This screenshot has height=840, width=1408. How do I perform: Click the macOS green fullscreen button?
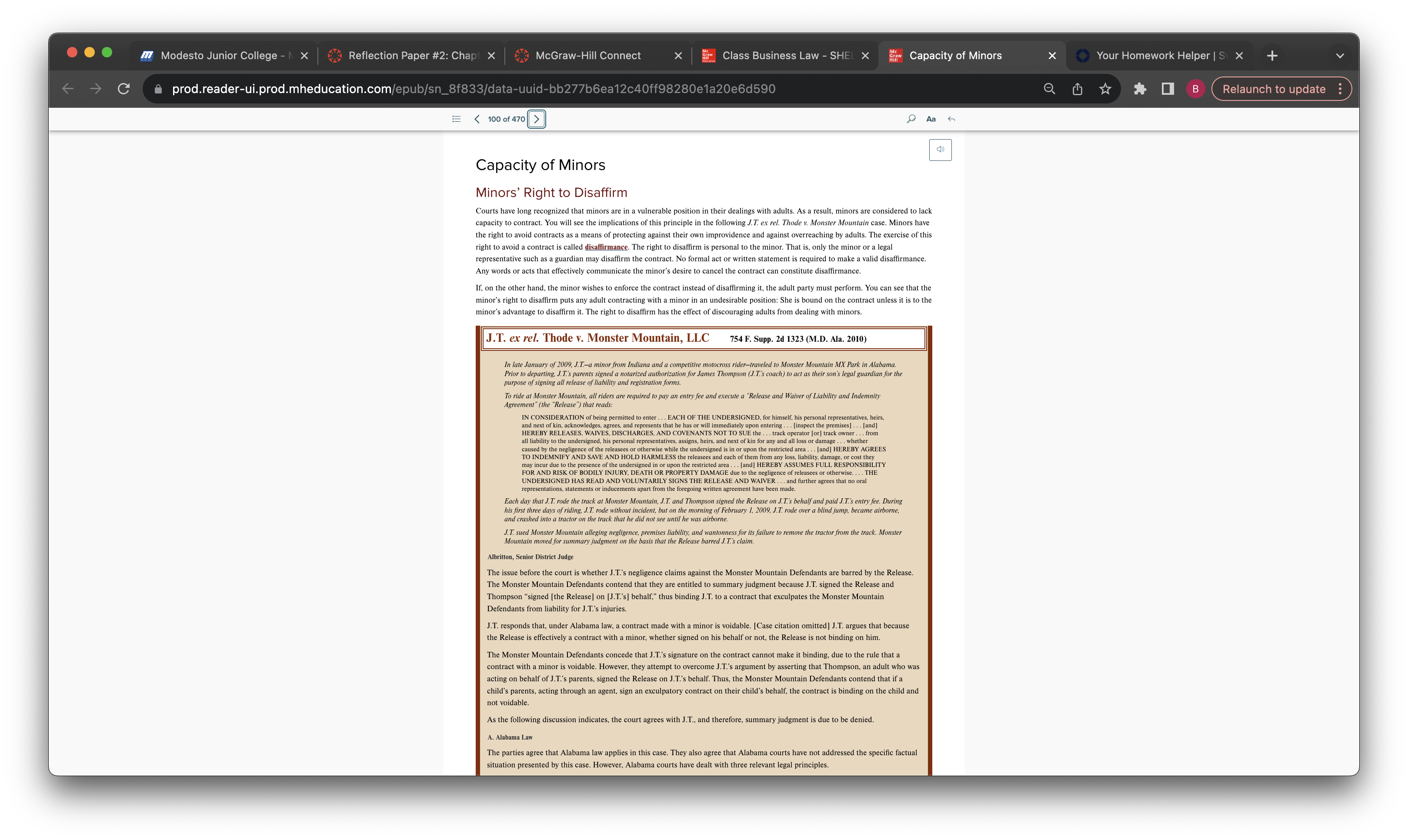107,53
